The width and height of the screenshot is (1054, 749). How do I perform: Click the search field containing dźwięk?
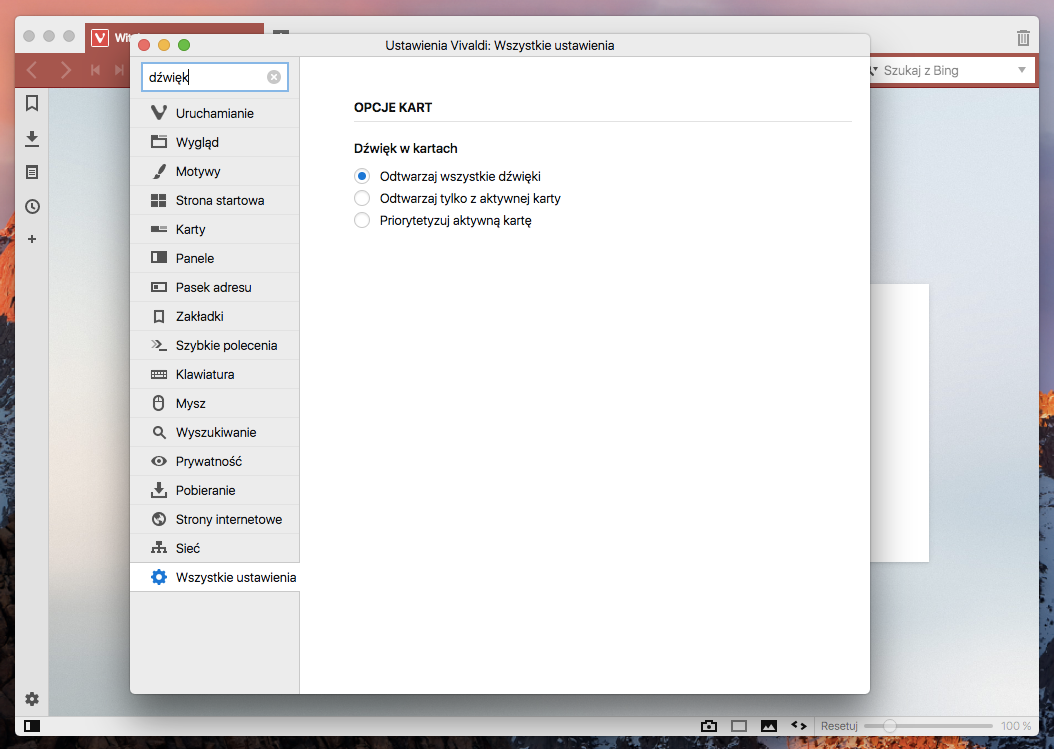pyautogui.click(x=214, y=77)
